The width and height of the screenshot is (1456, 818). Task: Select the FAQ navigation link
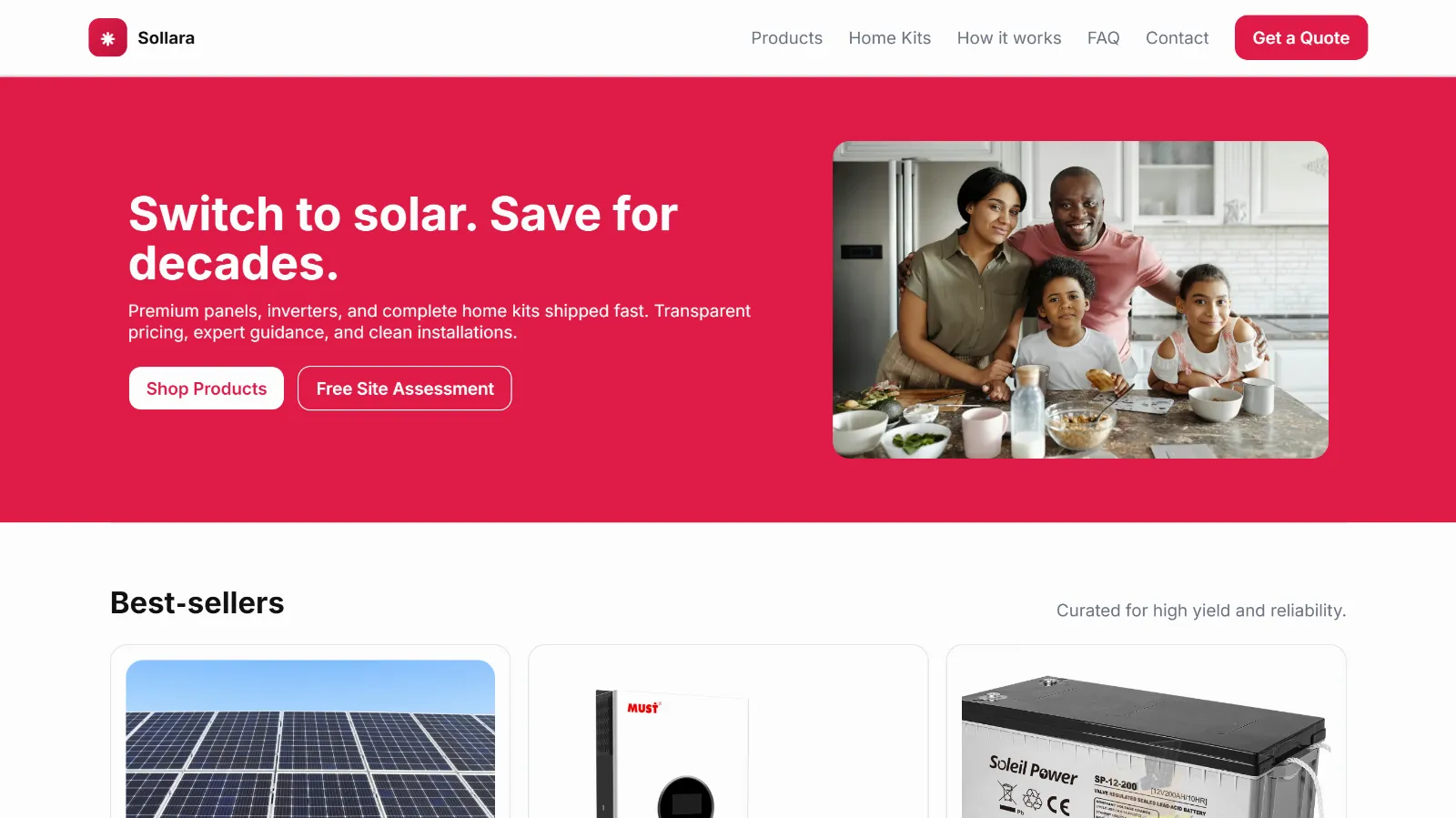click(x=1103, y=37)
